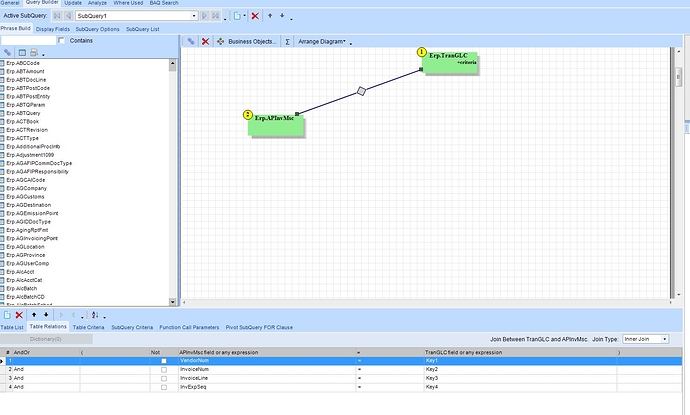Click grayed next arrow in relations toolbar

click(x=61, y=315)
